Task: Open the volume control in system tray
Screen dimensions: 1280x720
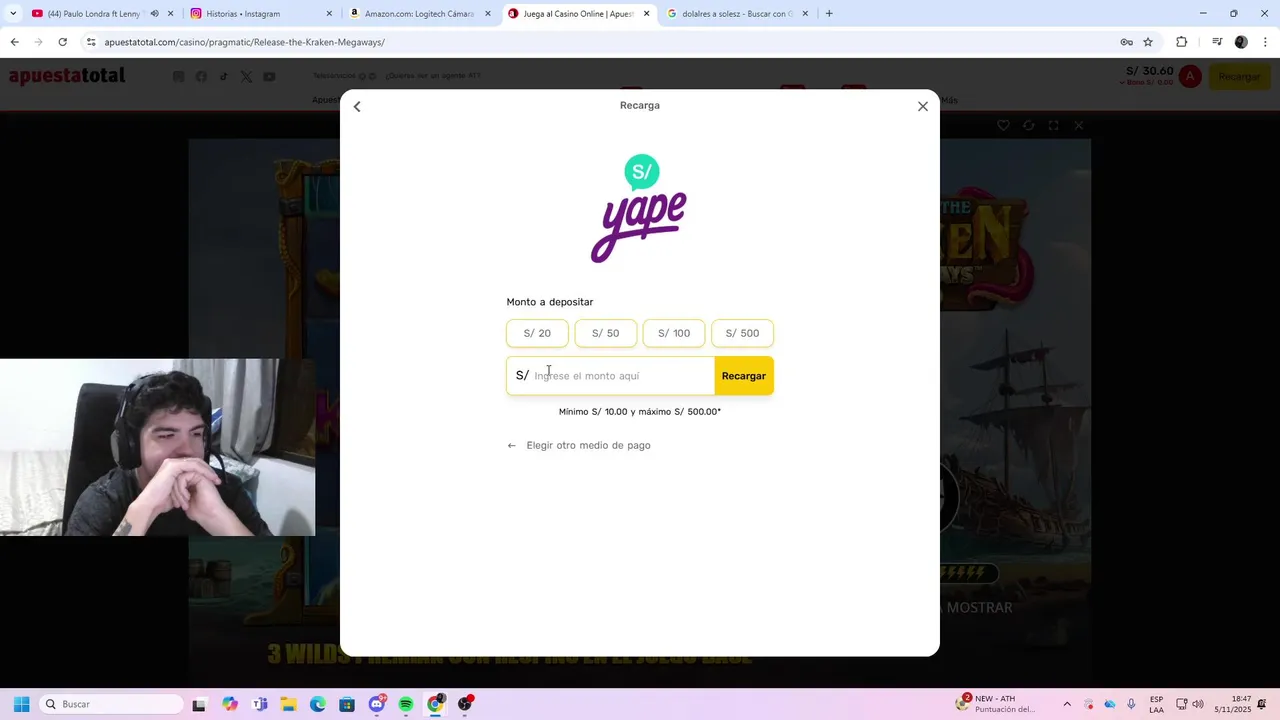Action: 1198,704
